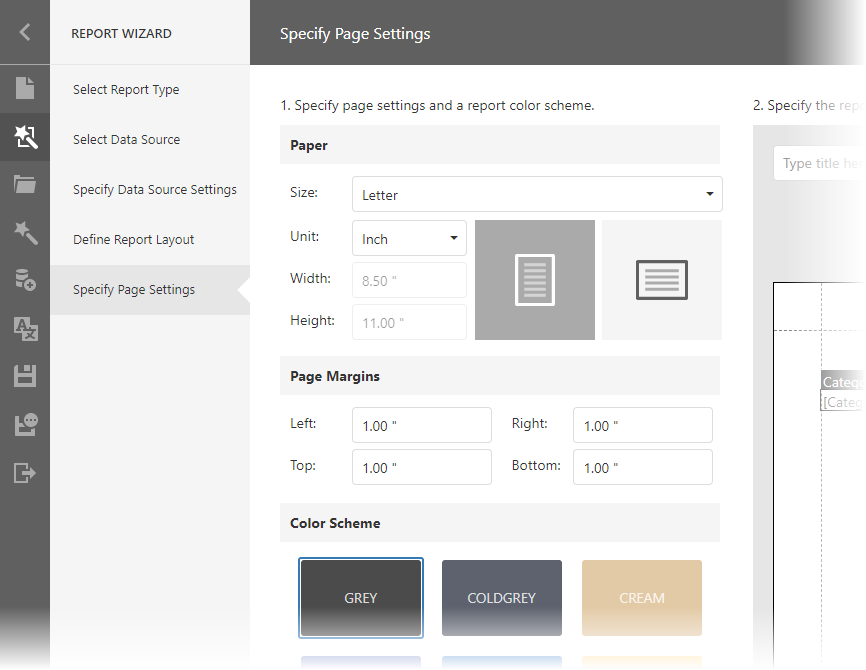Select the Cream color scheme
Viewport: 866px width, 670px height.
[x=642, y=598]
